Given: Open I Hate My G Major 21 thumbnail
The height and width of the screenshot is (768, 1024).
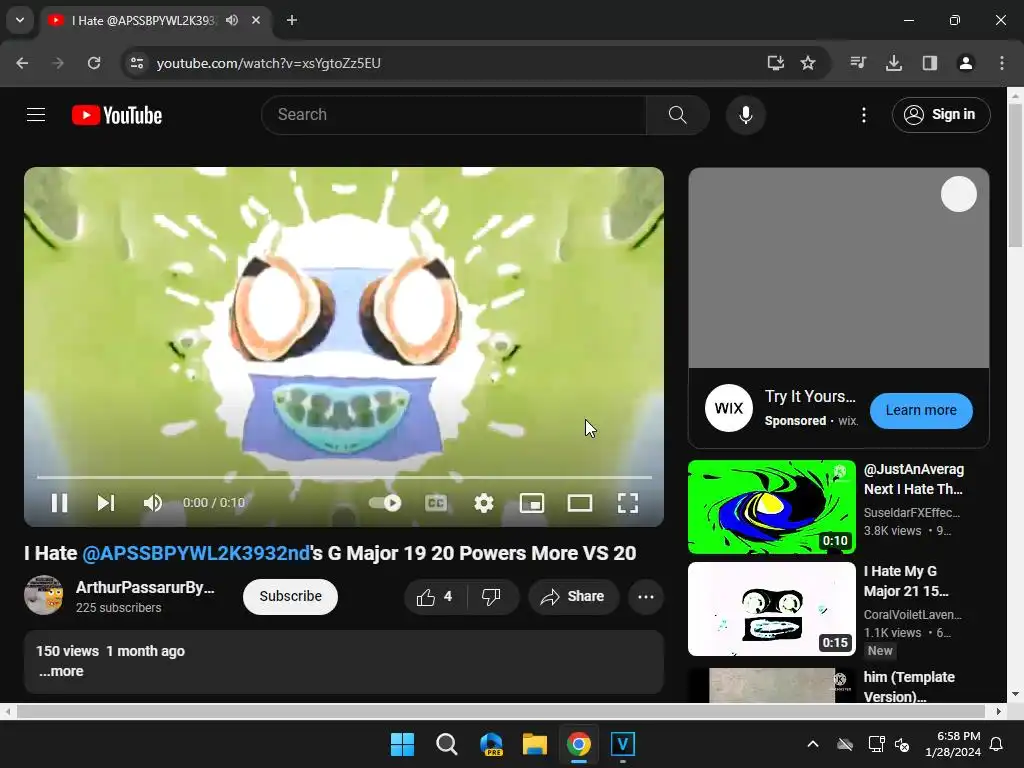Looking at the screenshot, I should coord(772,609).
